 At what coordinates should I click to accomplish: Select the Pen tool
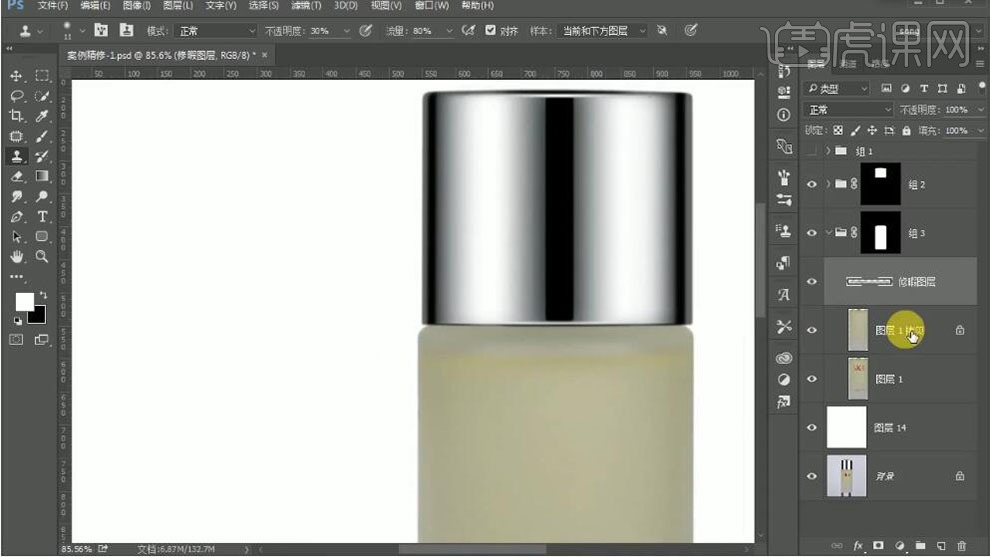coord(16,217)
